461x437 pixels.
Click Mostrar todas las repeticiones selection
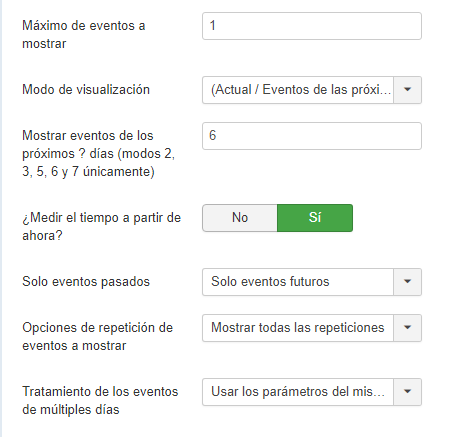pos(298,328)
